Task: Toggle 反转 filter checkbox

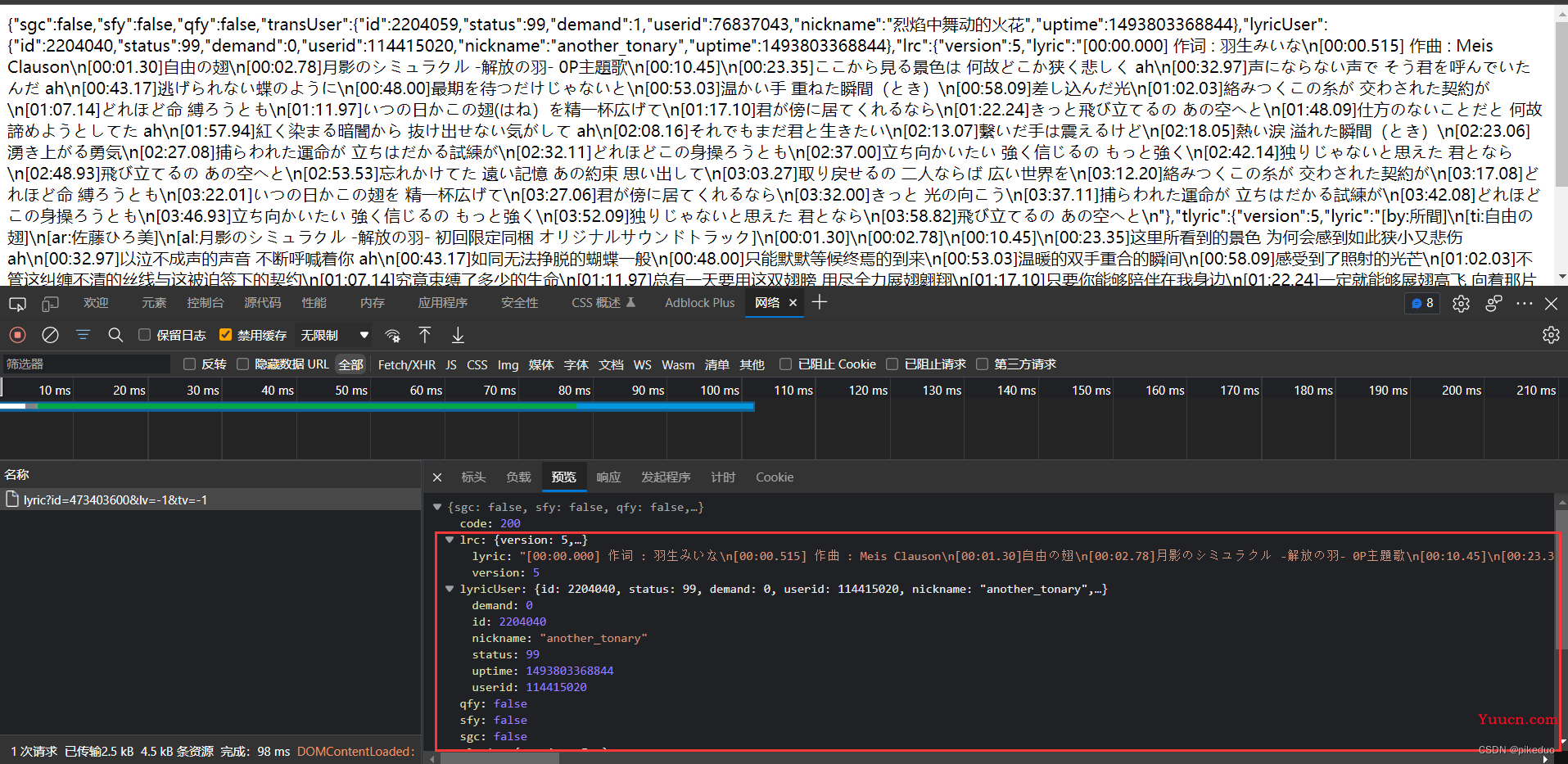Action: [189, 364]
